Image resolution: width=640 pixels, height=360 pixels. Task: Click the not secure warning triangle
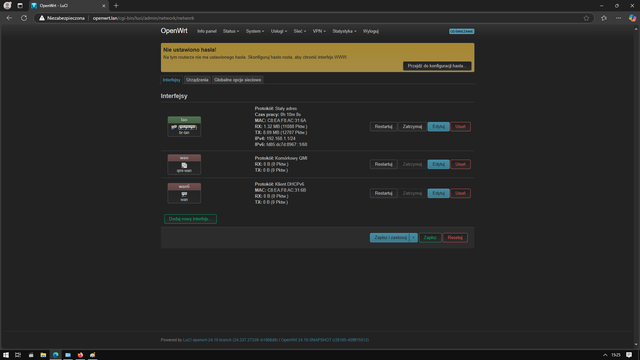pos(42,18)
